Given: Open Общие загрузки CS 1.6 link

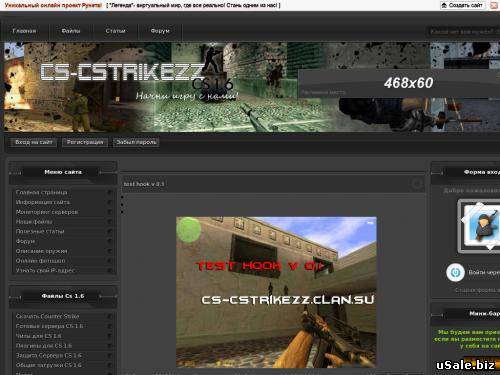Looking at the screenshot, I should point(49,365).
